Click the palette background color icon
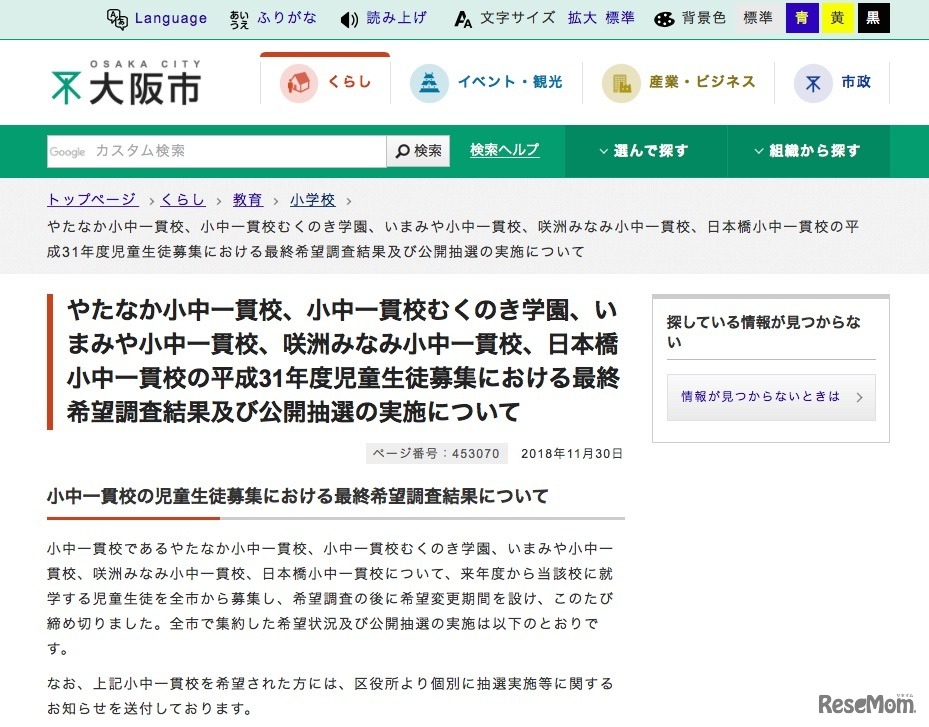Screen dimensions: 929x727 coord(664,20)
